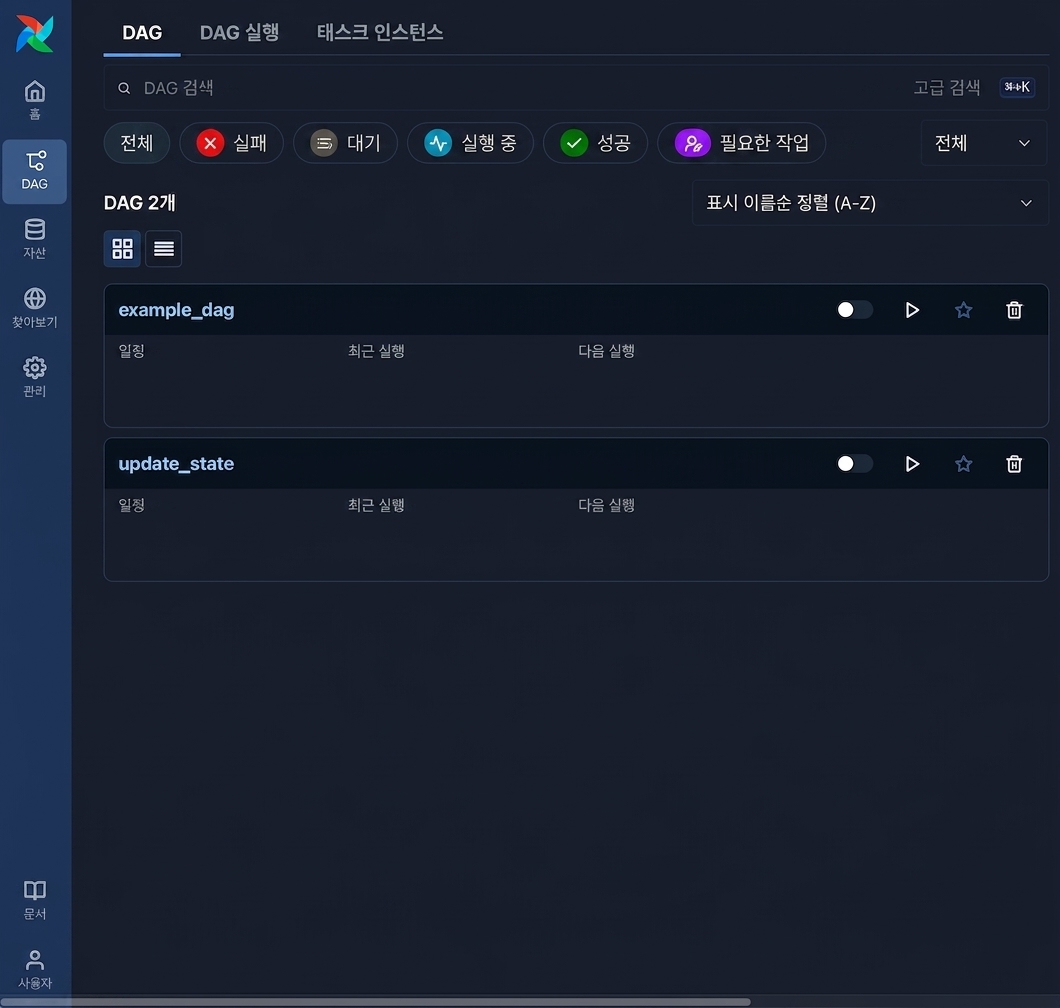
Task: Delete example_dag using trash icon
Action: pyautogui.click(x=1014, y=310)
